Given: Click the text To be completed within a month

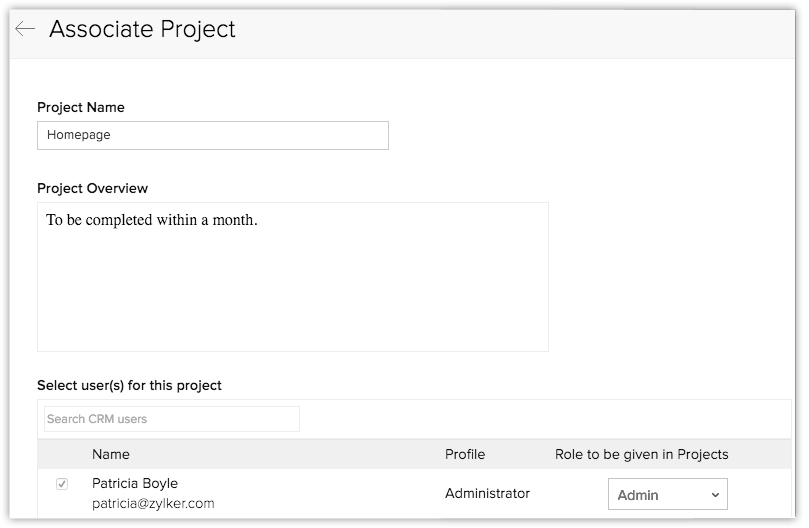Looking at the screenshot, I should click(x=152, y=220).
